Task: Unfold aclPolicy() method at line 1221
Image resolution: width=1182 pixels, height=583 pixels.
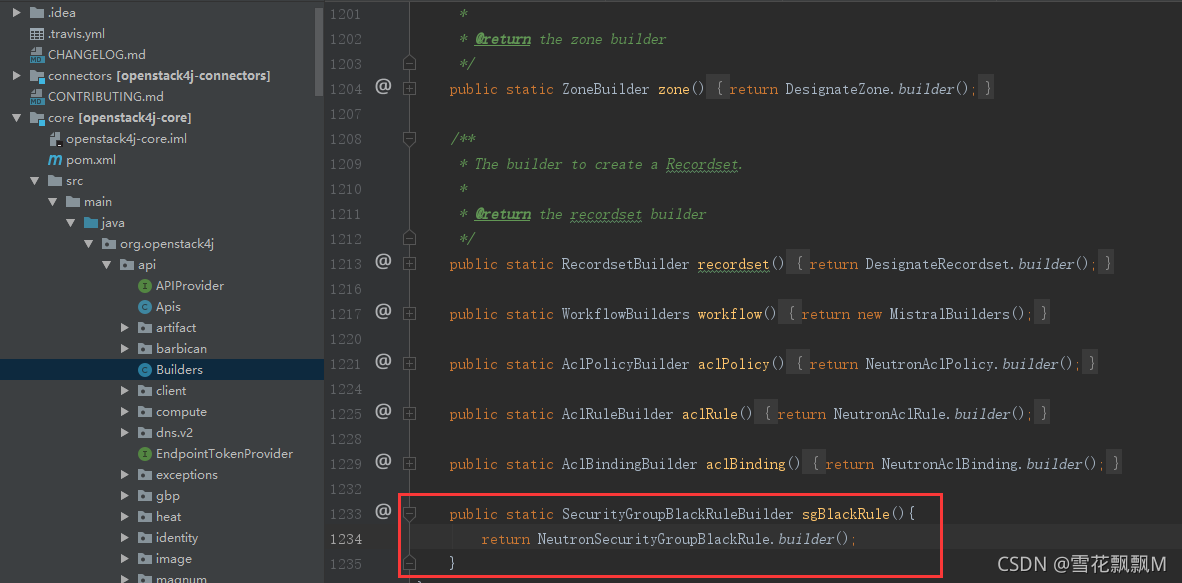Action: coord(409,364)
